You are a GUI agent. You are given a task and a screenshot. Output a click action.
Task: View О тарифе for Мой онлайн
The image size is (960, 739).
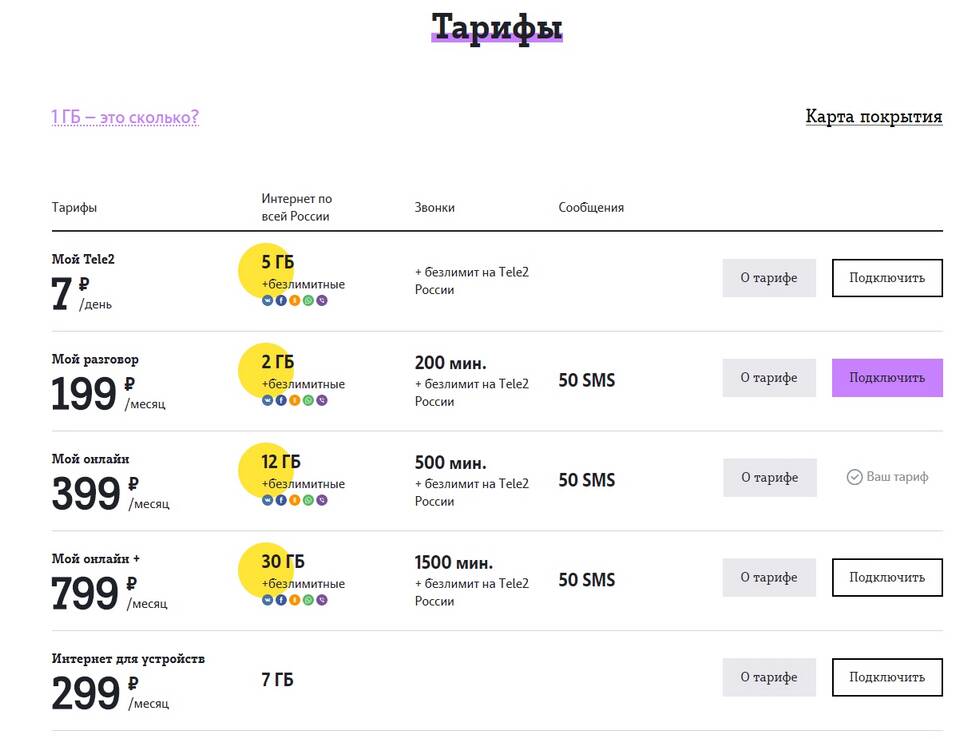[769, 478]
